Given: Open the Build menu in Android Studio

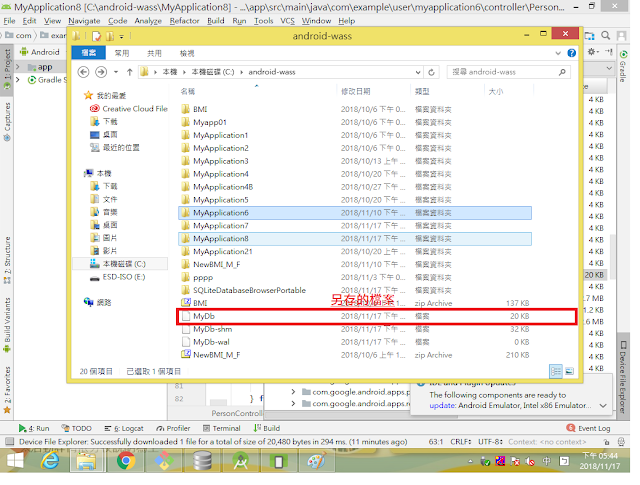Looking at the screenshot, I should (216, 21).
